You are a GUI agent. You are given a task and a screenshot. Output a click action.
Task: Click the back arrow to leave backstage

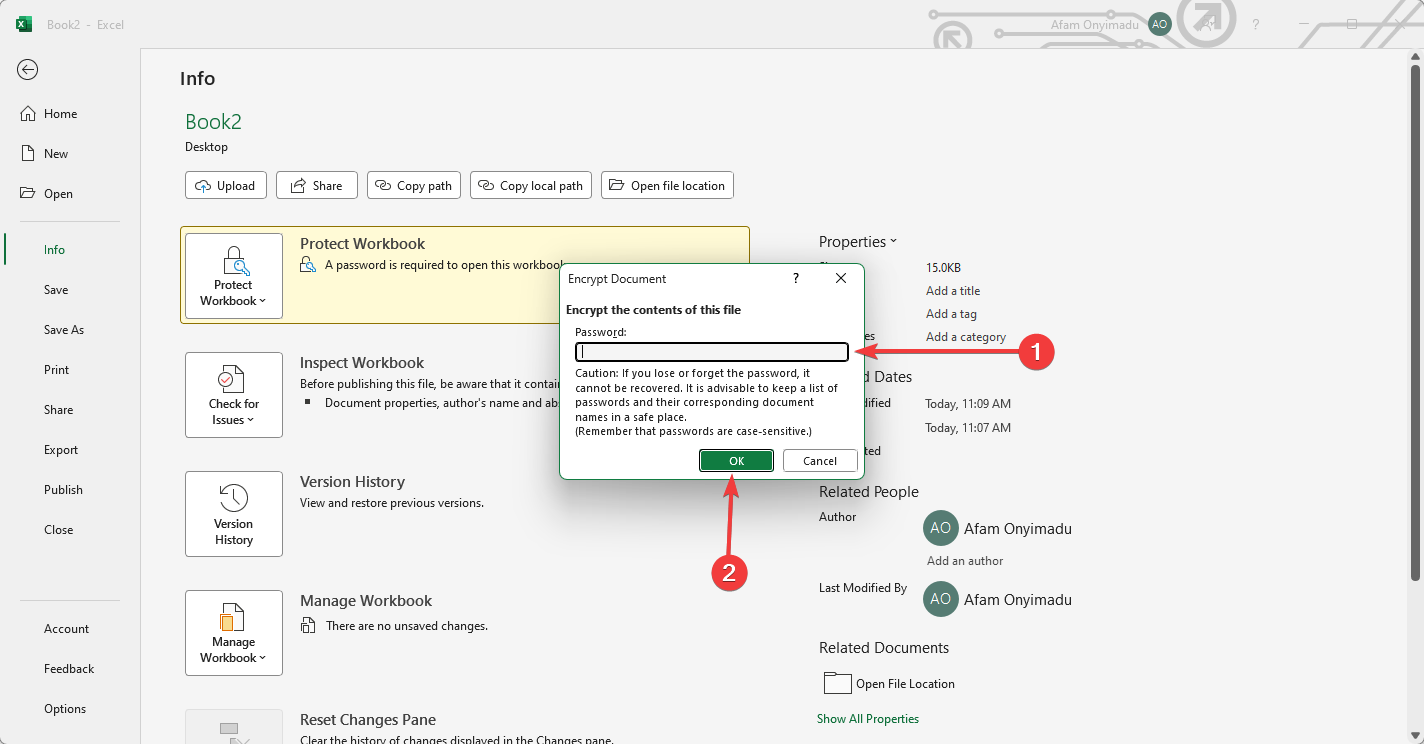pos(28,69)
